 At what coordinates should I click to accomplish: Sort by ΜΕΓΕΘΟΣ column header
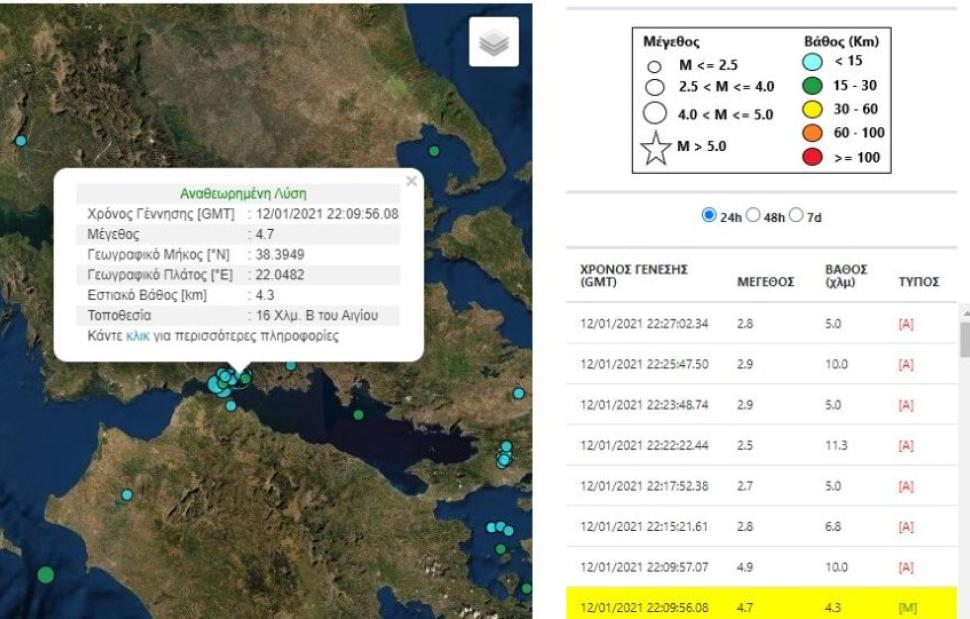tap(764, 283)
